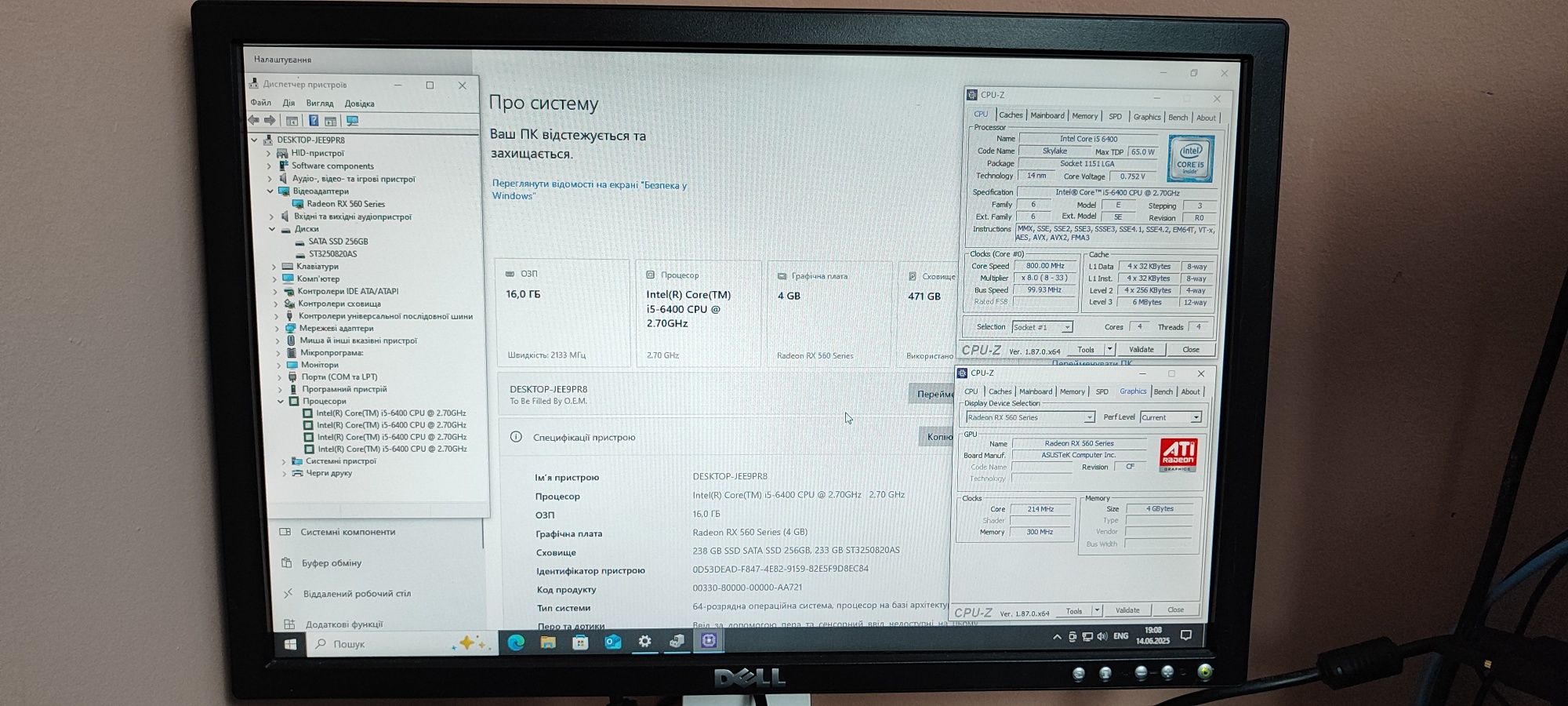Open Віддалений робочий стіл settings page
The height and width of the screenshot is (706, 1568).
pyautogui.click(x=357, y=593)
